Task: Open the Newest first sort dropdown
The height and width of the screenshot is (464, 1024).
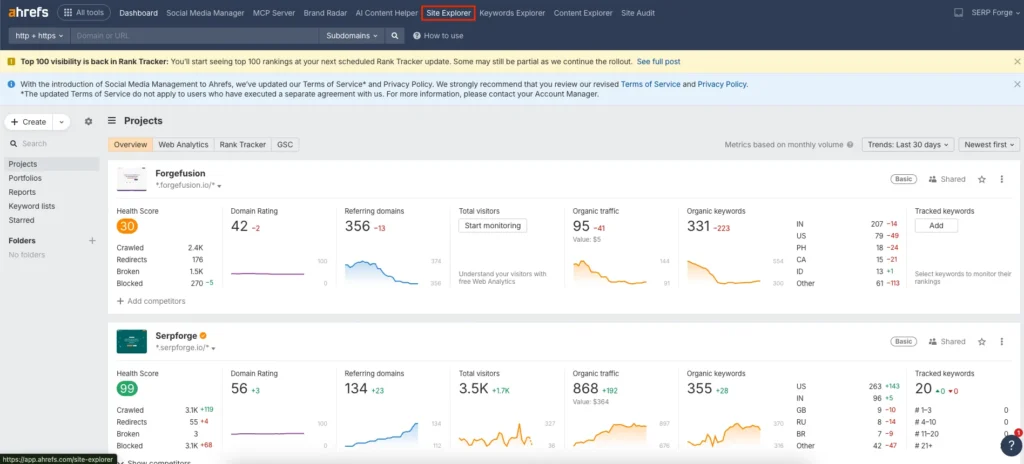Action: (989, 144)
